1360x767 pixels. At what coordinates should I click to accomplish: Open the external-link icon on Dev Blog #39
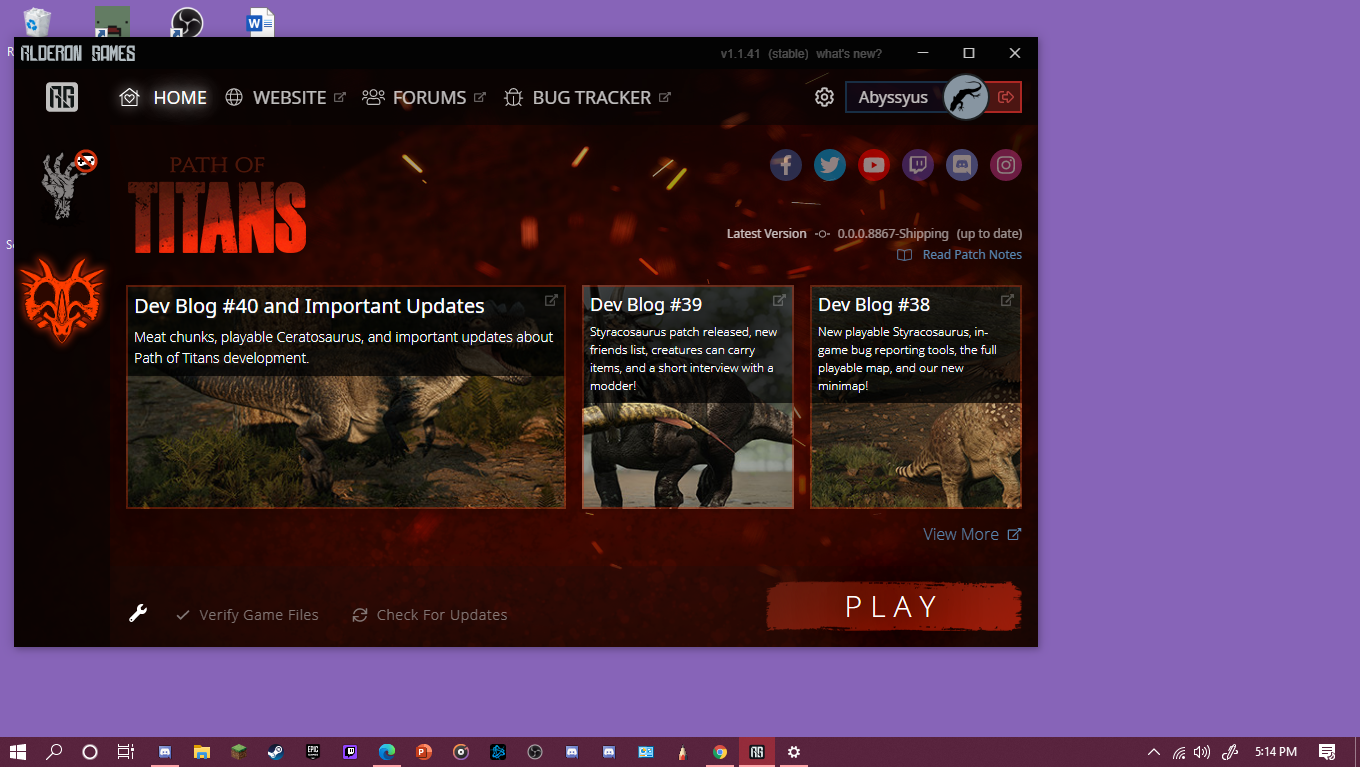(x=779, y=300)
